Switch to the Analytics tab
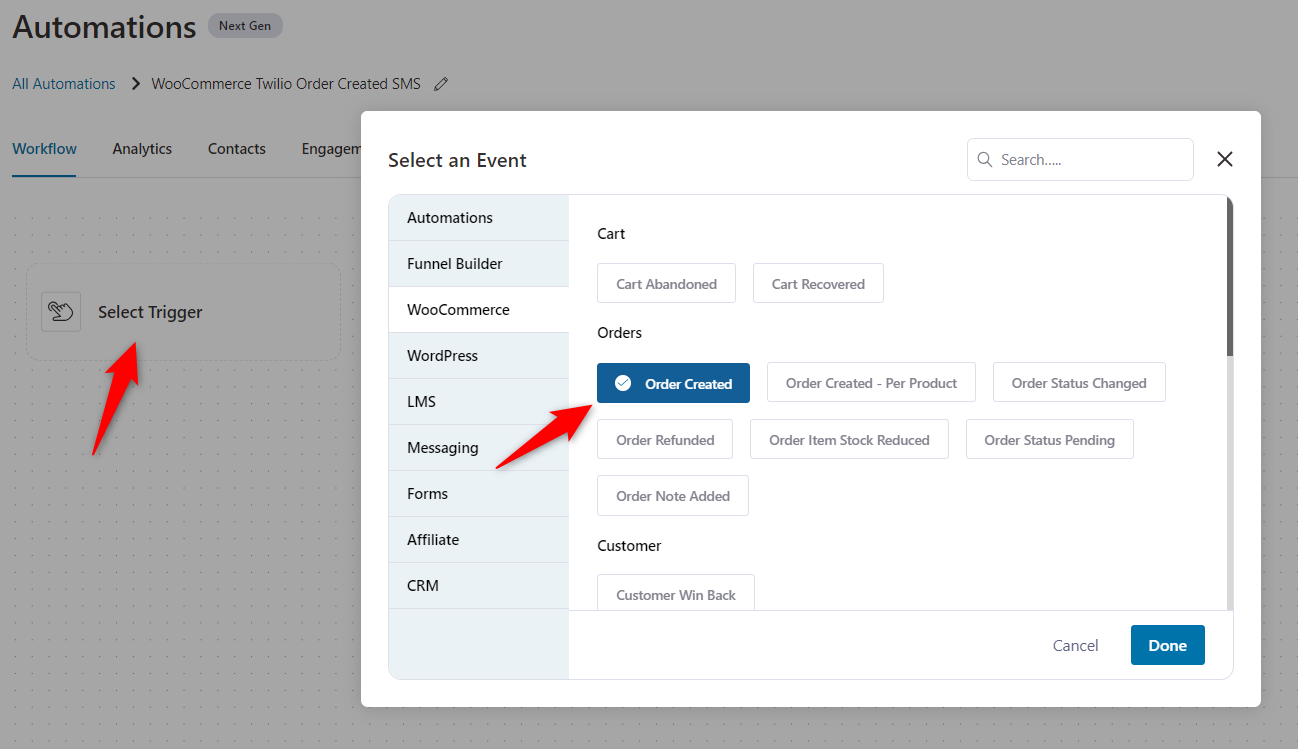Viewport: 1298px width, 749px height. tap(142, 149)
